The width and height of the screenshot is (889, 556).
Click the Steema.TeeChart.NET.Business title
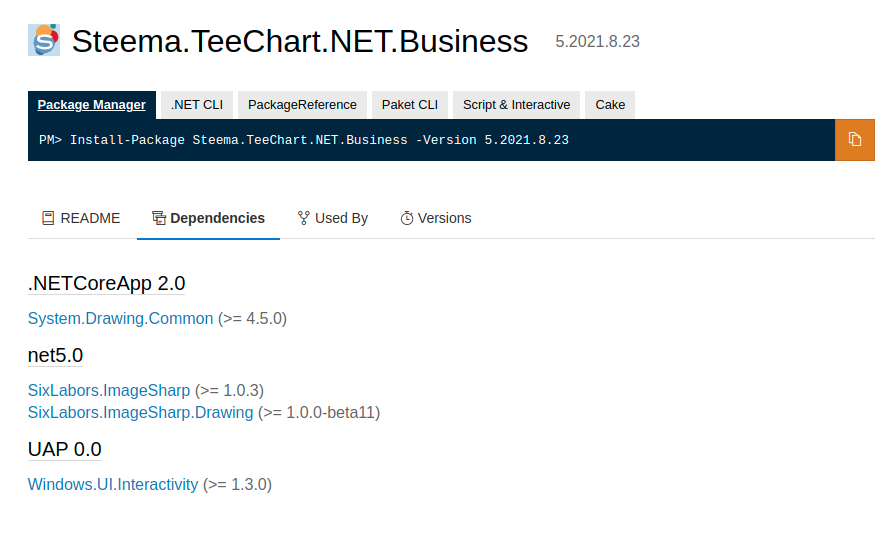[x=300, y=41]
